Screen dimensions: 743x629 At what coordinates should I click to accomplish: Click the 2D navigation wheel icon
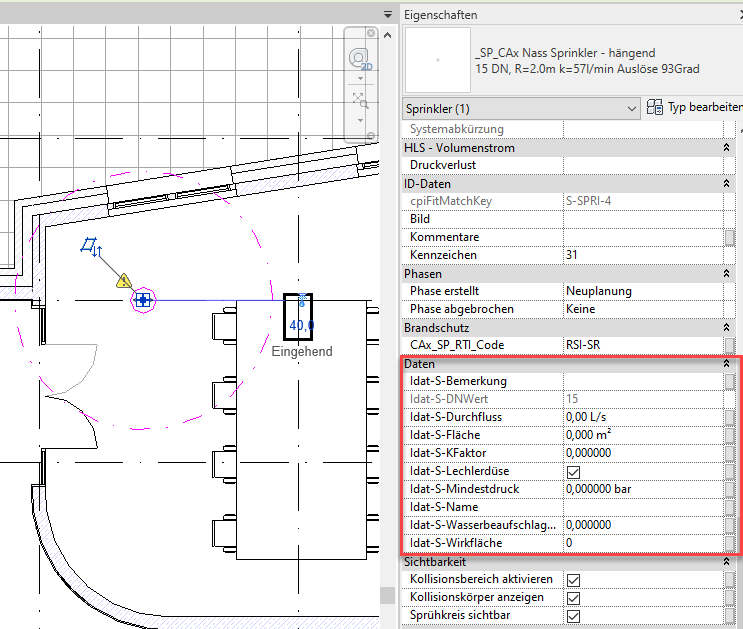(359, 60)
